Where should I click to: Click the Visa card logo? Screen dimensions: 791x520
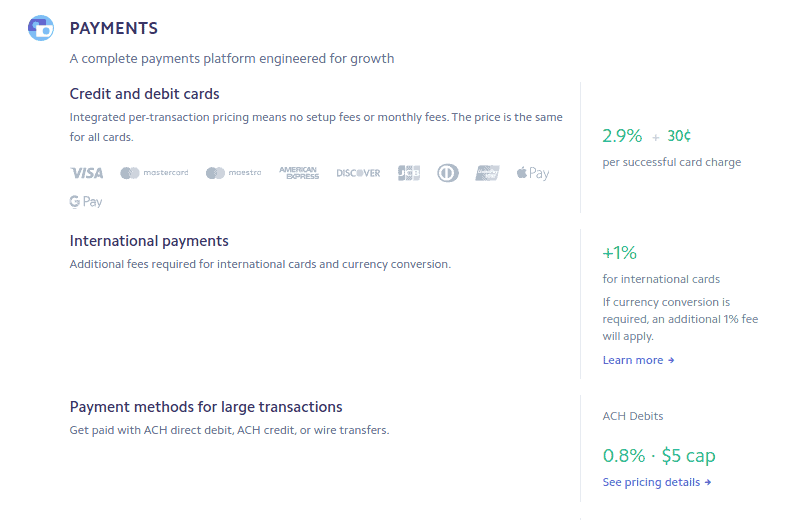(87, 173)
